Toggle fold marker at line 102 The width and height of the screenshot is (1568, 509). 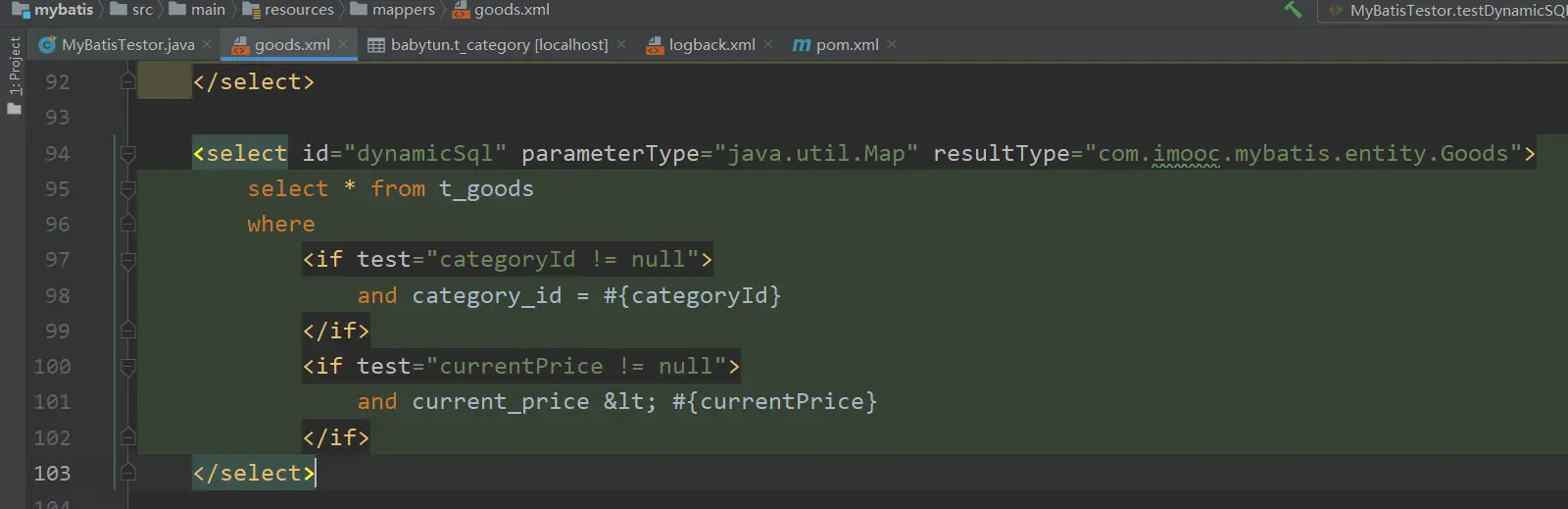[x=127, y=437]
